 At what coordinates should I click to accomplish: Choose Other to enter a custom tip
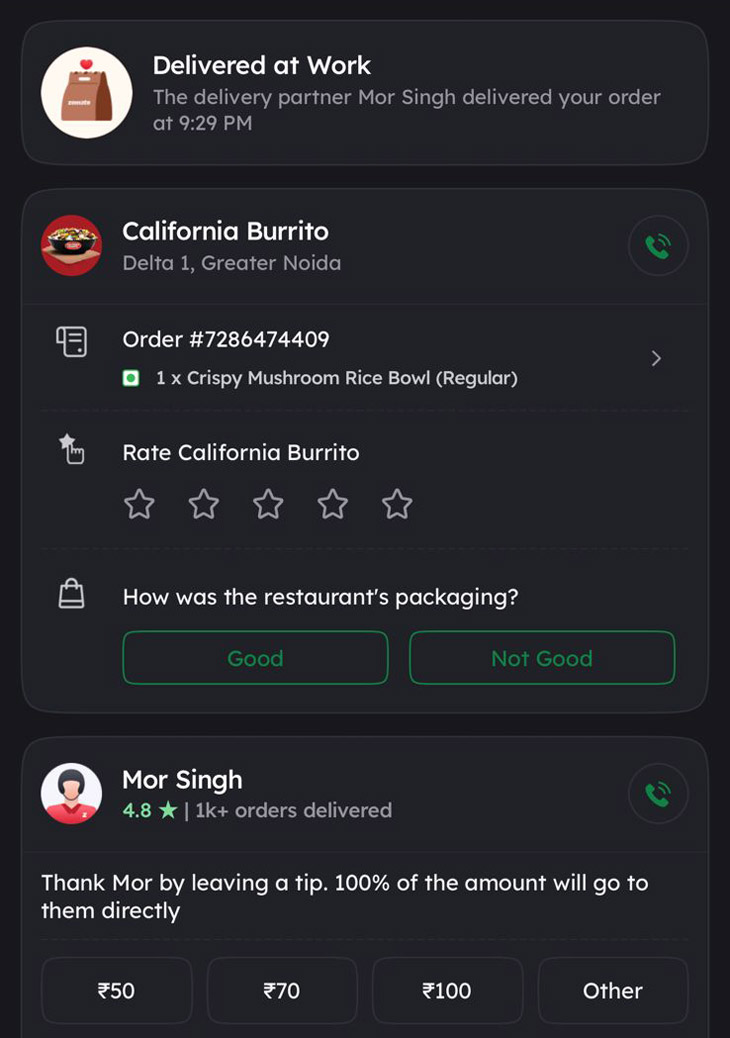tap(613, 991)
